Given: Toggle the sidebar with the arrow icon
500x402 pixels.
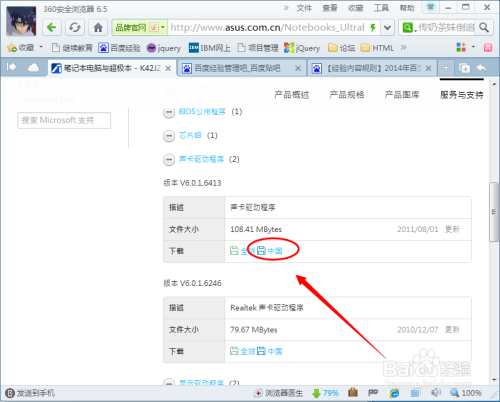Looking at the screenshot, I should pos(11,67).
